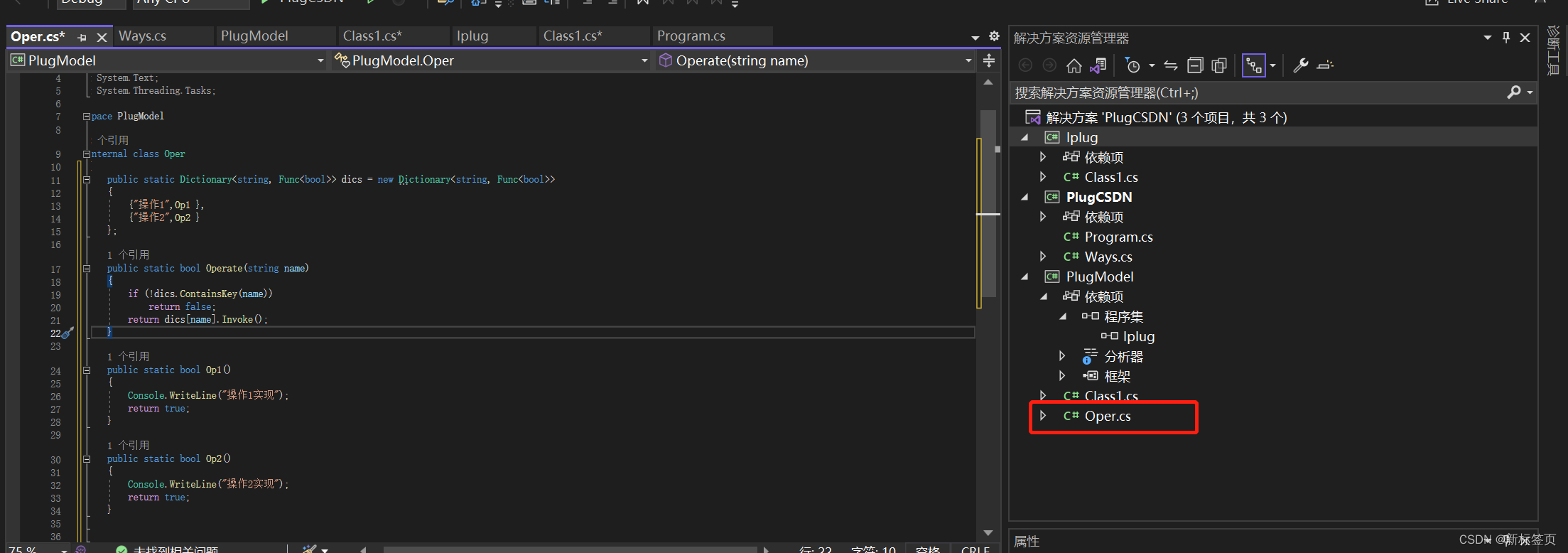Image resolution: width=1568 pixels, height=553 pixels.
Task: Click the screwdriver quick action icon at line 22
Action: click(x=68, y=333)
